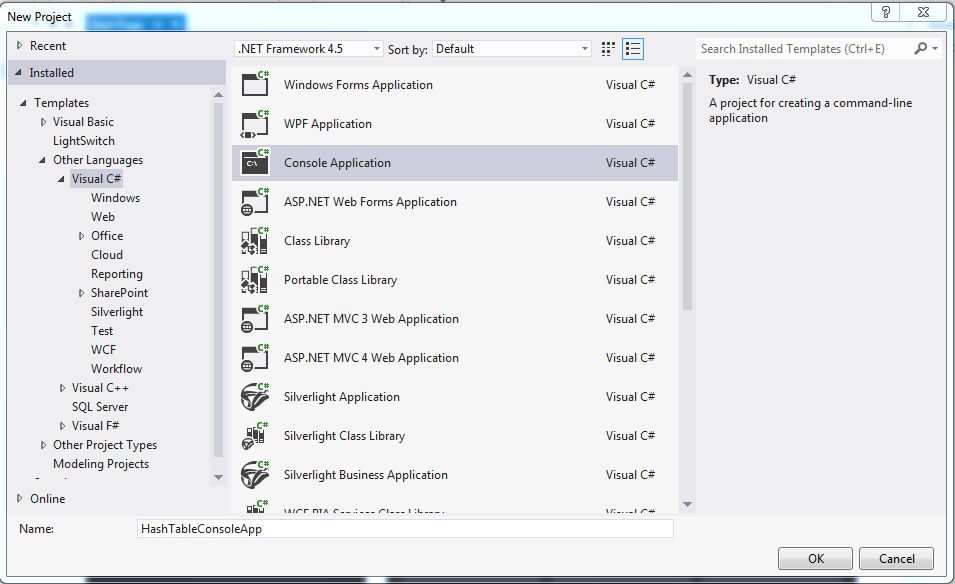Expand the Visual Basic node arrow
Screen dimensions: 955x584
[43, 122]
